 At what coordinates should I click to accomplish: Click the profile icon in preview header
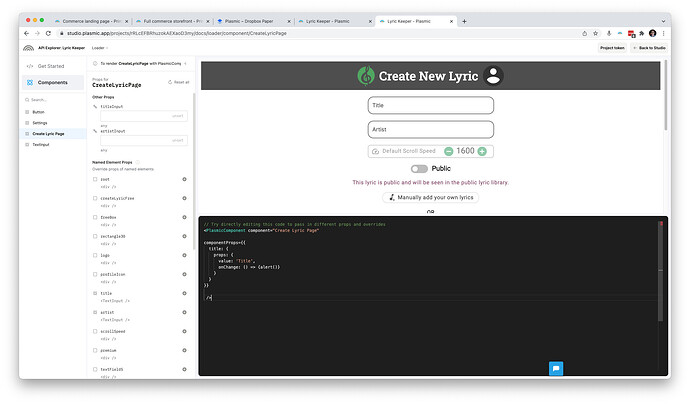pos(493,76)
